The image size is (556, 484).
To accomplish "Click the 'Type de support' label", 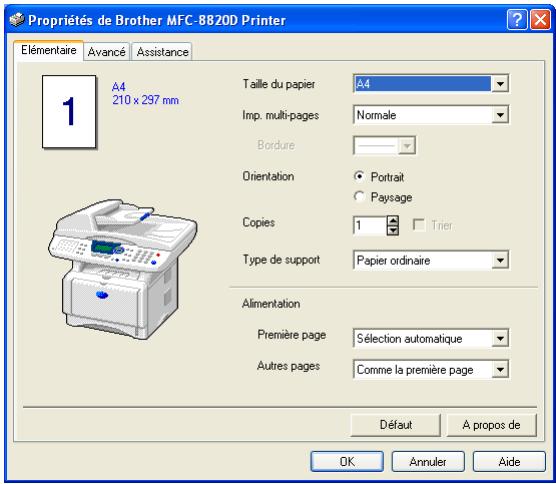I will pos(281,260).
